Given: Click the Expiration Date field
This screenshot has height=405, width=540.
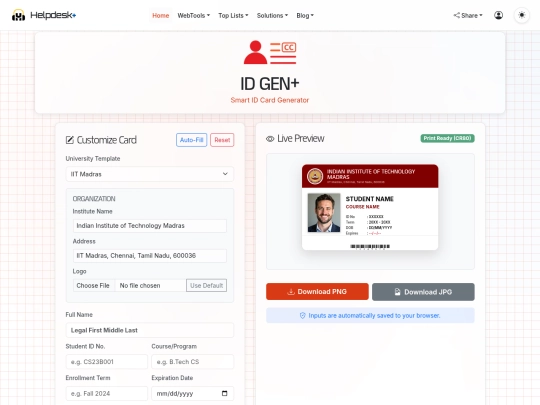Looking at the screenshot, I should point(193,393).
